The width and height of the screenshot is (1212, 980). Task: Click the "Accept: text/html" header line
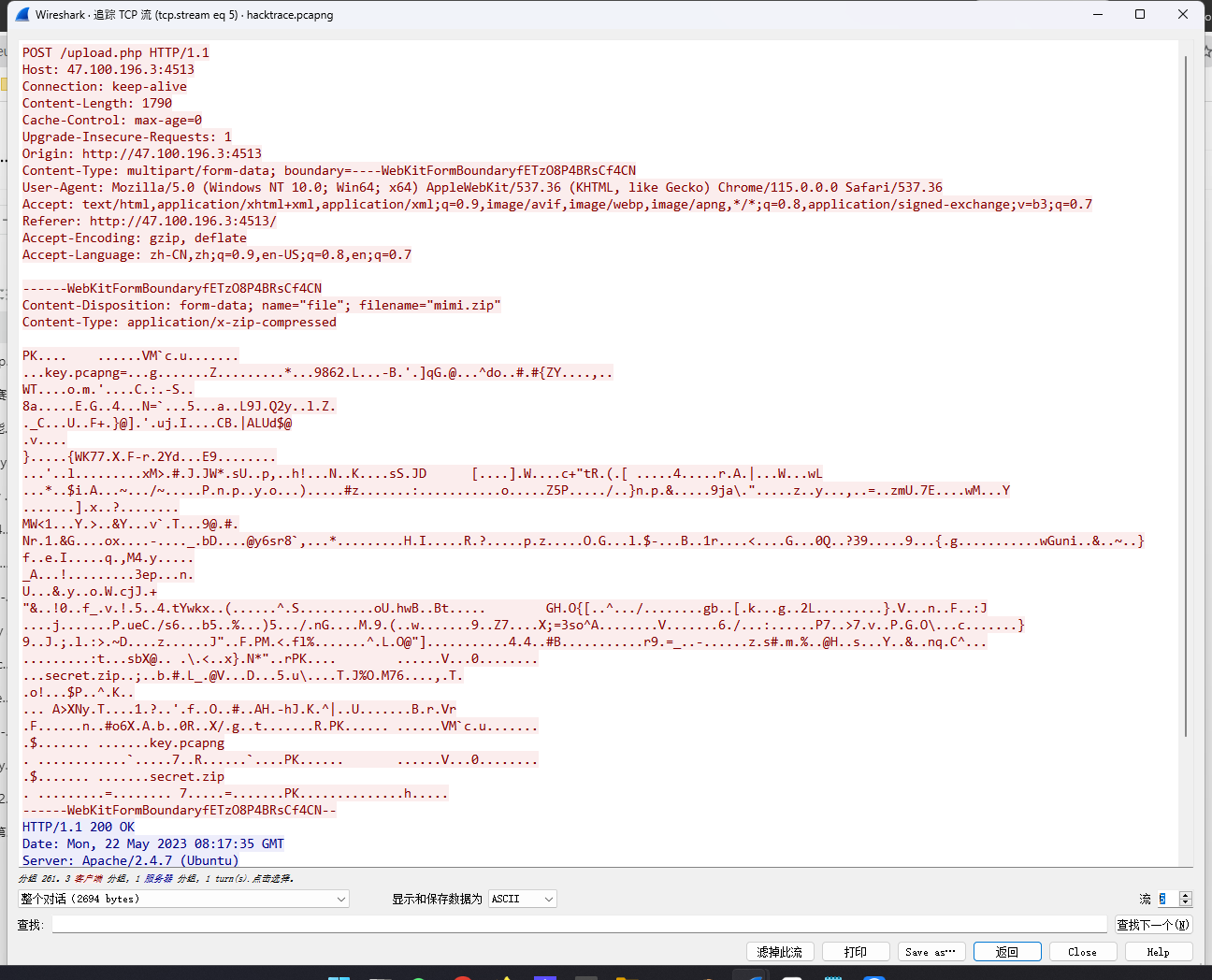[x=557, y=204]
